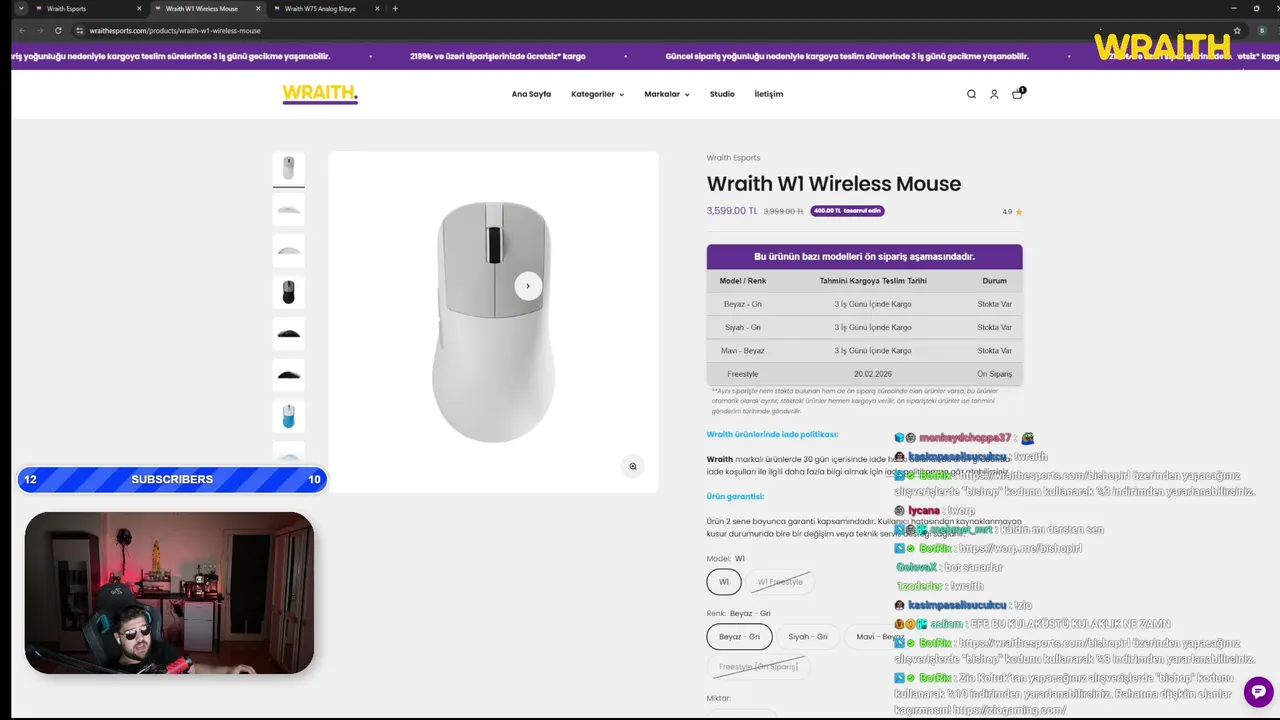Open Chrome profile avatar

click(x=1262, y=30)
